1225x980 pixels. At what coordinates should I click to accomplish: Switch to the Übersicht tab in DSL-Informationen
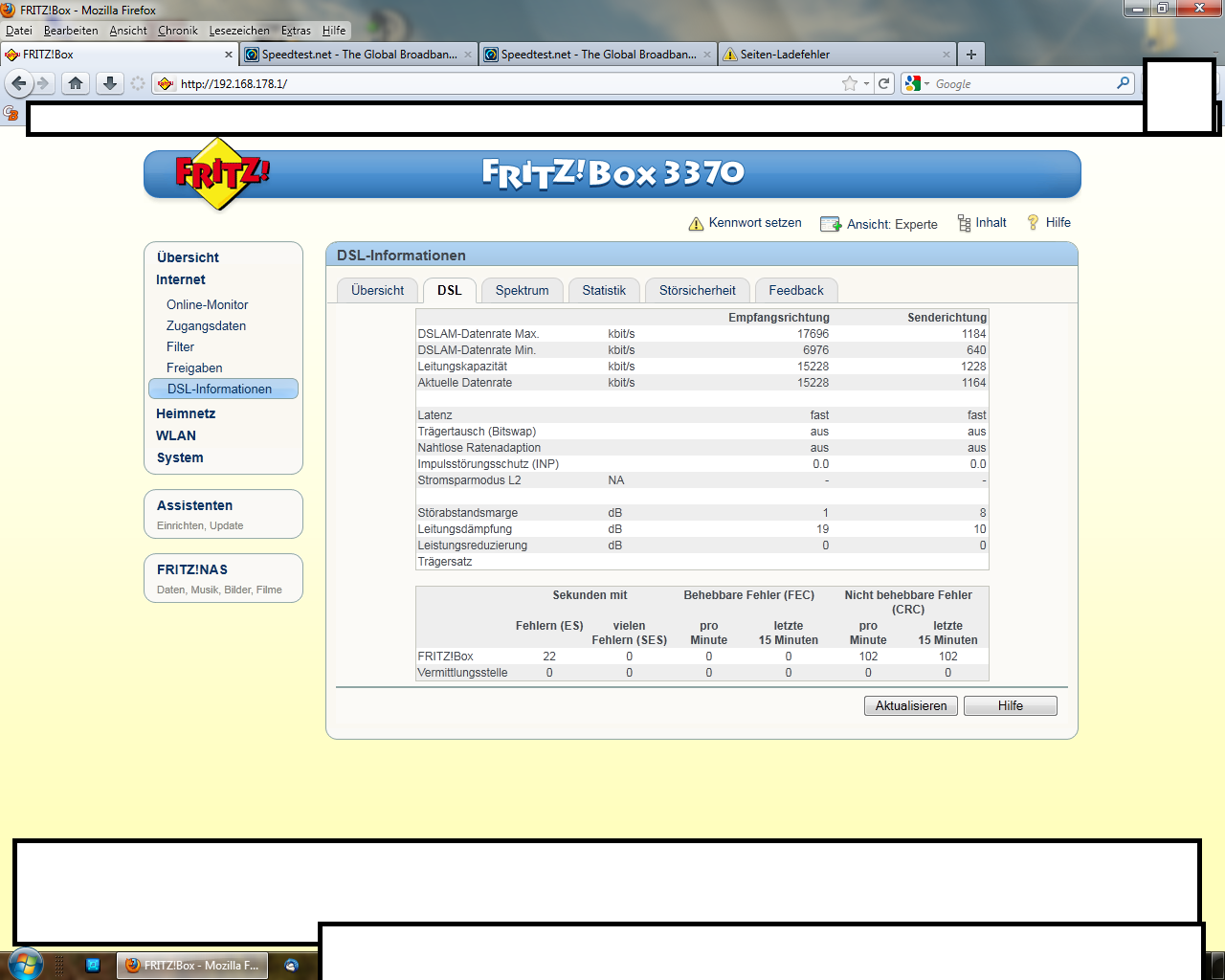click(377, 290)
